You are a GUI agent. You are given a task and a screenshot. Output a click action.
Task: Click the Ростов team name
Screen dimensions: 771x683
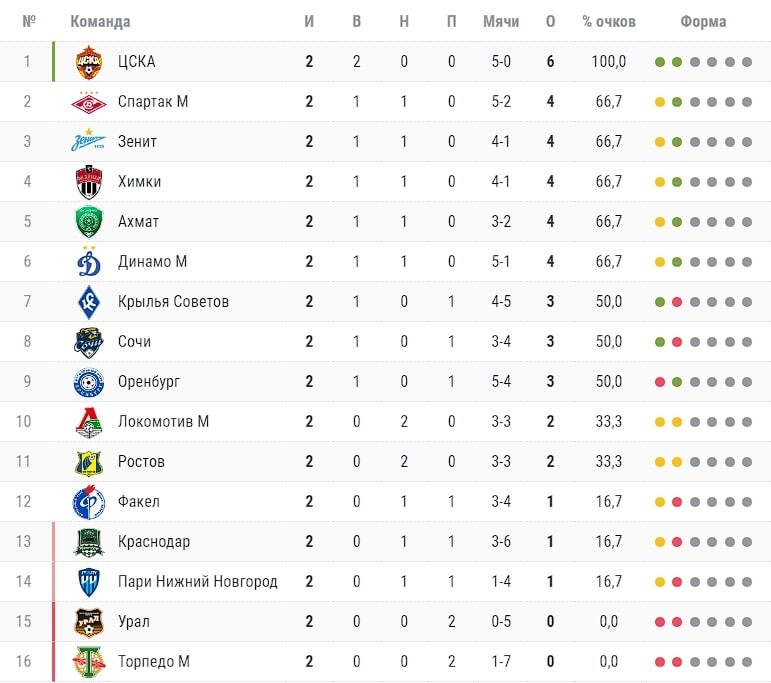(x=141, y=462)
